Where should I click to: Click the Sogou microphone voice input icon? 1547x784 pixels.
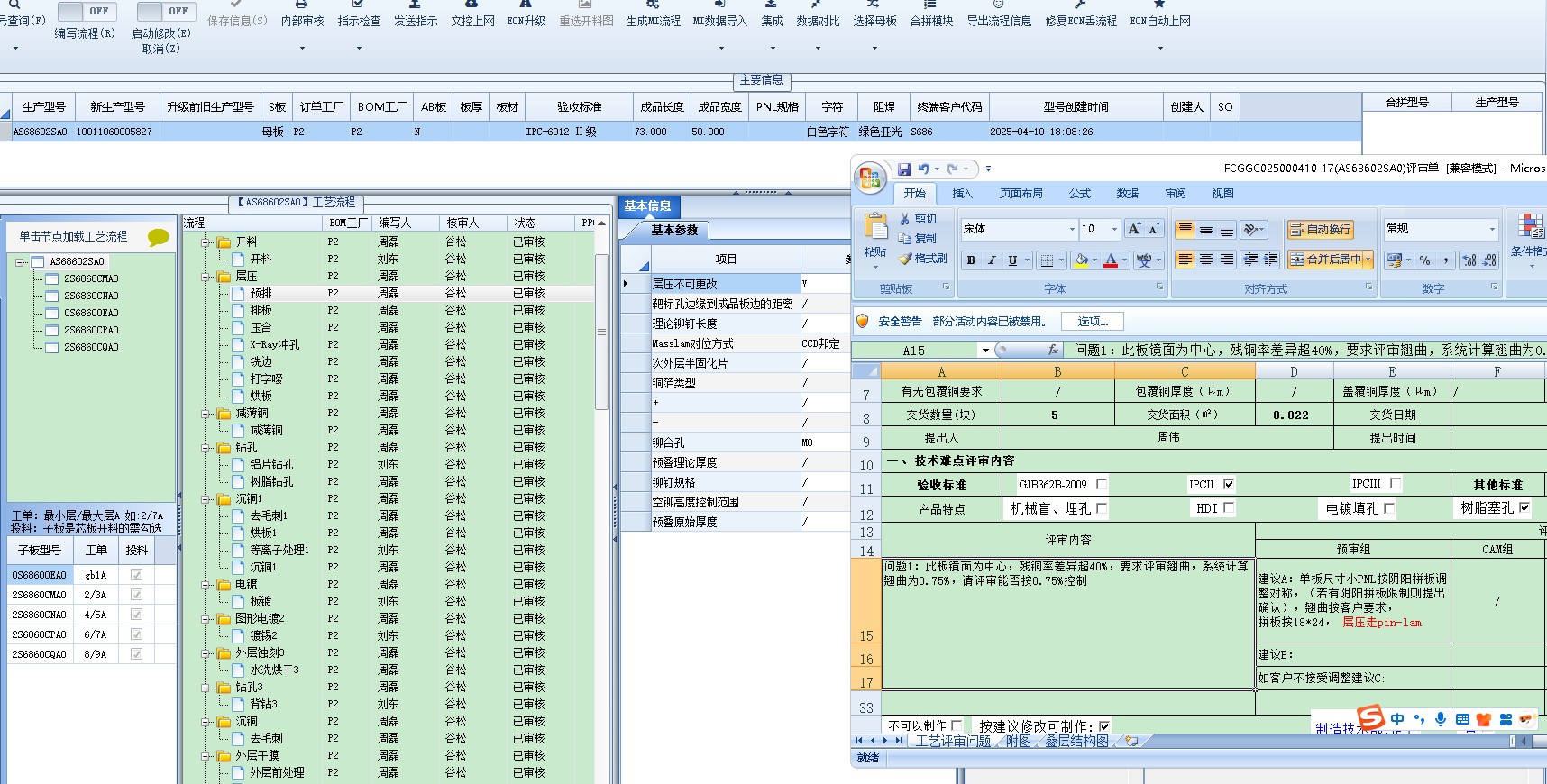[x=1441, y=719]
